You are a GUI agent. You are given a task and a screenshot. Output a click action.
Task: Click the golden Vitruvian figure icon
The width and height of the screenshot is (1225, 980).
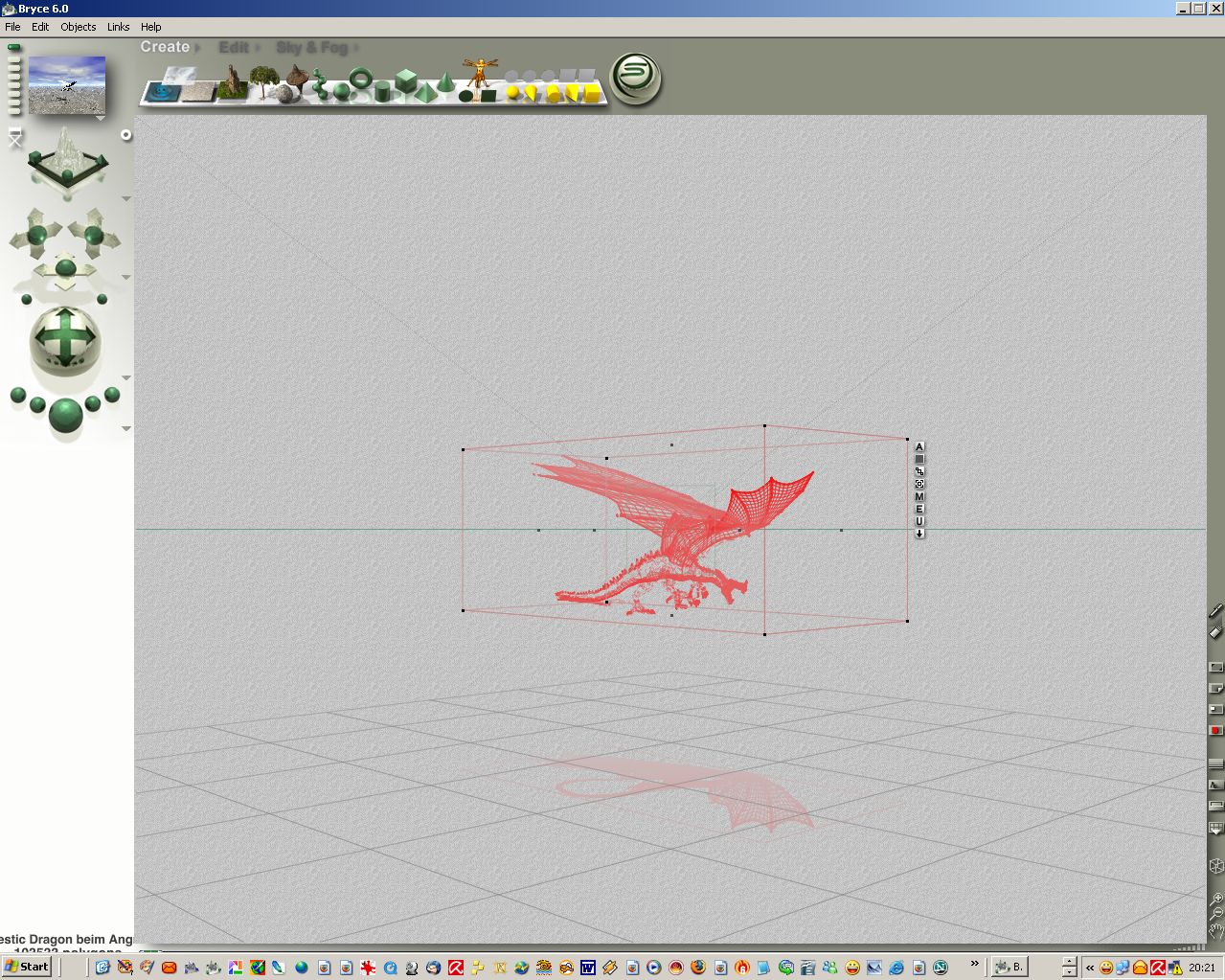click(479, 72)
